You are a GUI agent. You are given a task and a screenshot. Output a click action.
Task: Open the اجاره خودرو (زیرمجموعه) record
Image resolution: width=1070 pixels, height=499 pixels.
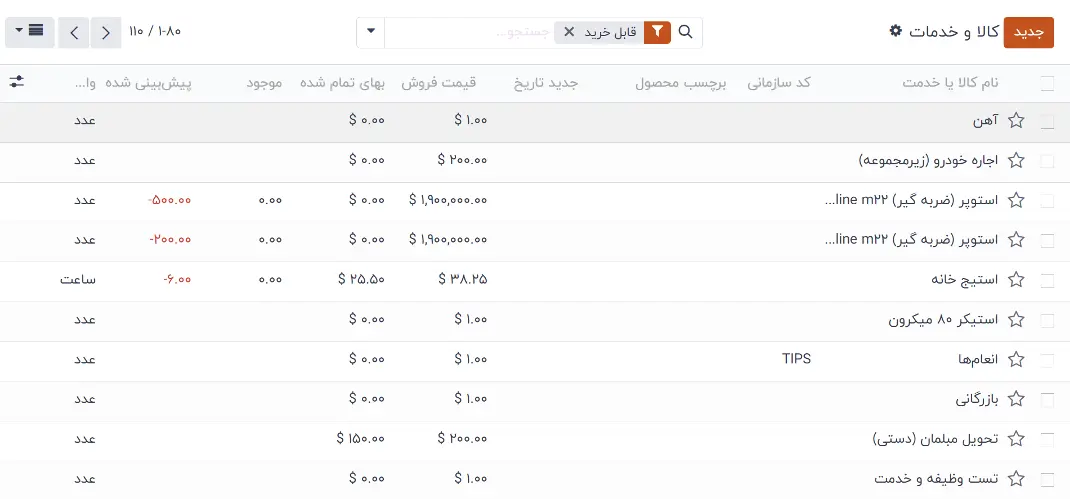point(928,161)
